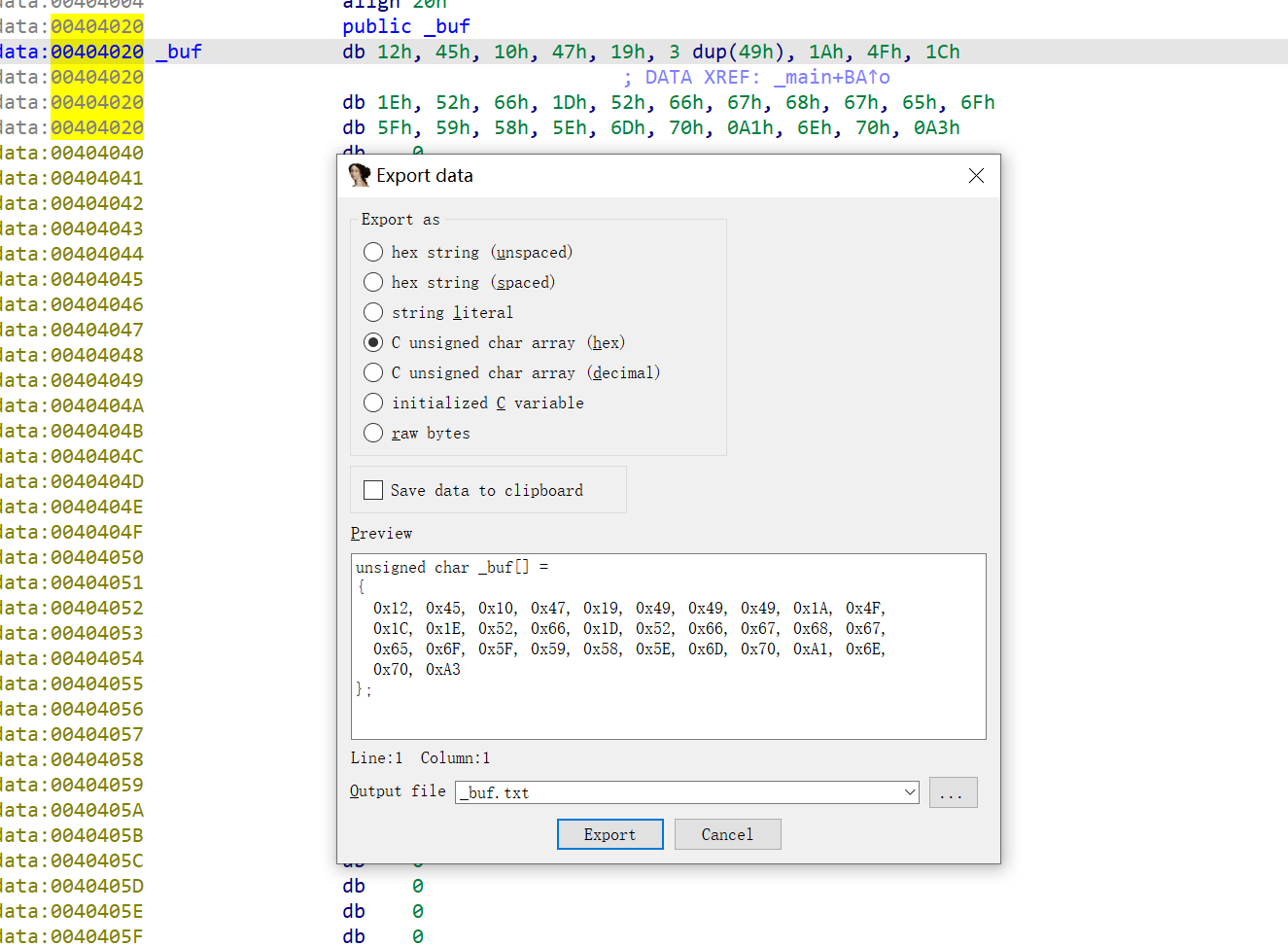This screenshot has width=1288, height=947.
Task: Select hex string (unspaced) option
Action: point(373,252)
